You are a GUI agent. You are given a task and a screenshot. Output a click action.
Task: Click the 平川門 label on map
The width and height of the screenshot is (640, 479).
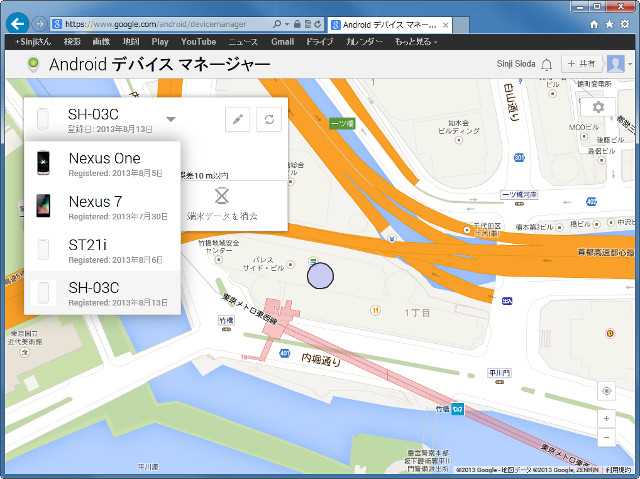499,373
